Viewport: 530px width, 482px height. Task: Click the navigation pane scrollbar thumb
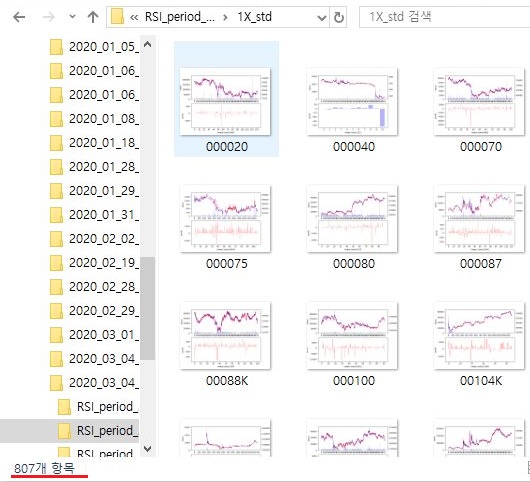[x=147, y=308]
